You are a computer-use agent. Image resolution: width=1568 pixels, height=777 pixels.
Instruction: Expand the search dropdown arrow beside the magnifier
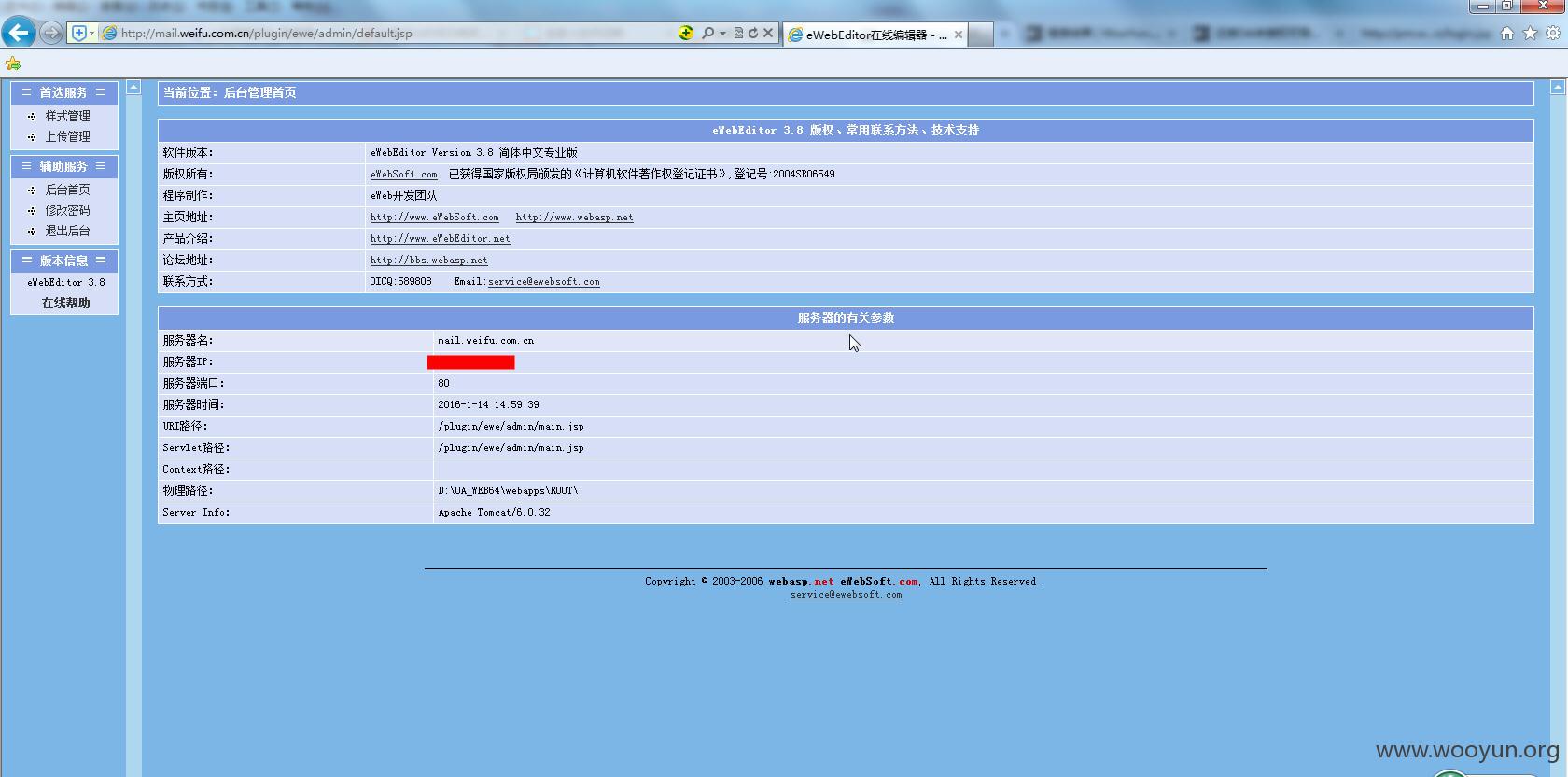[x=722, y=34]
